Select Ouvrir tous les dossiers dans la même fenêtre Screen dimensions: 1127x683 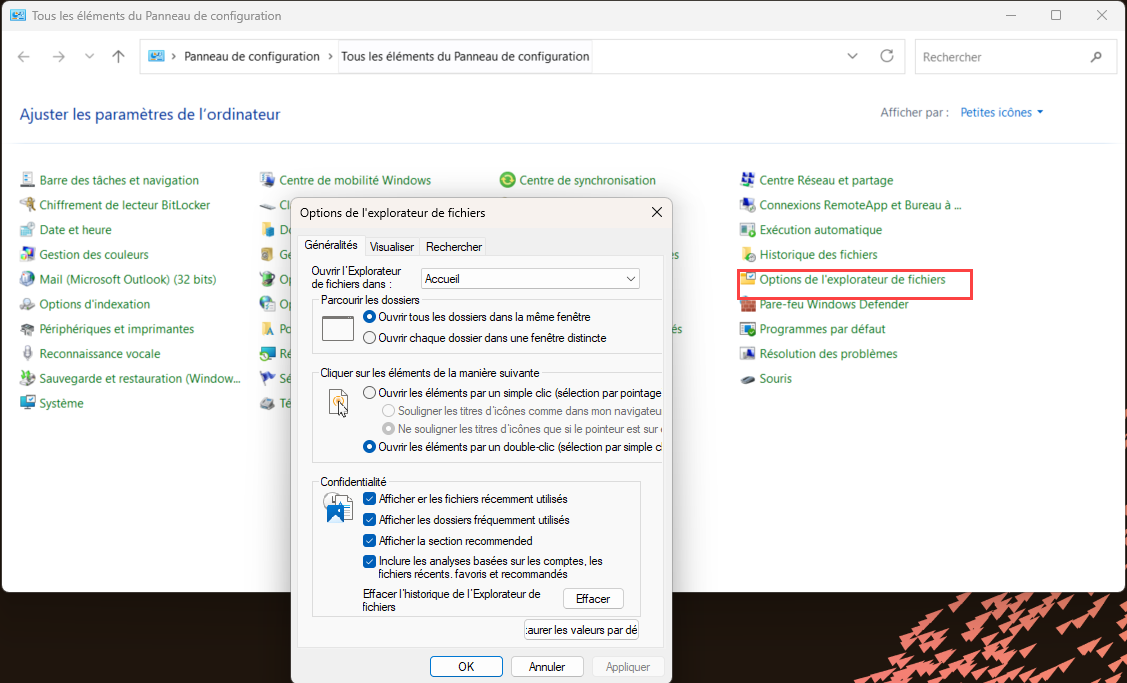point(369,317)
